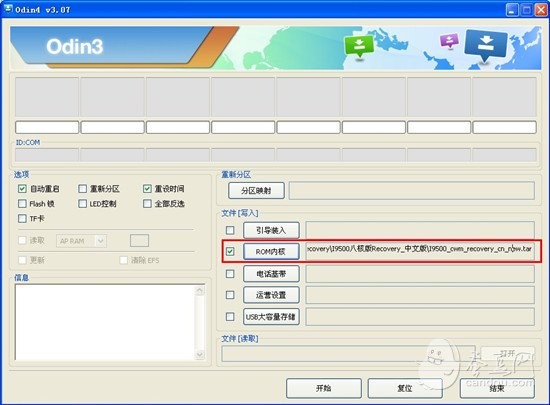
Task: Check the box beside 运营设置 button
Action: point(230,295)
